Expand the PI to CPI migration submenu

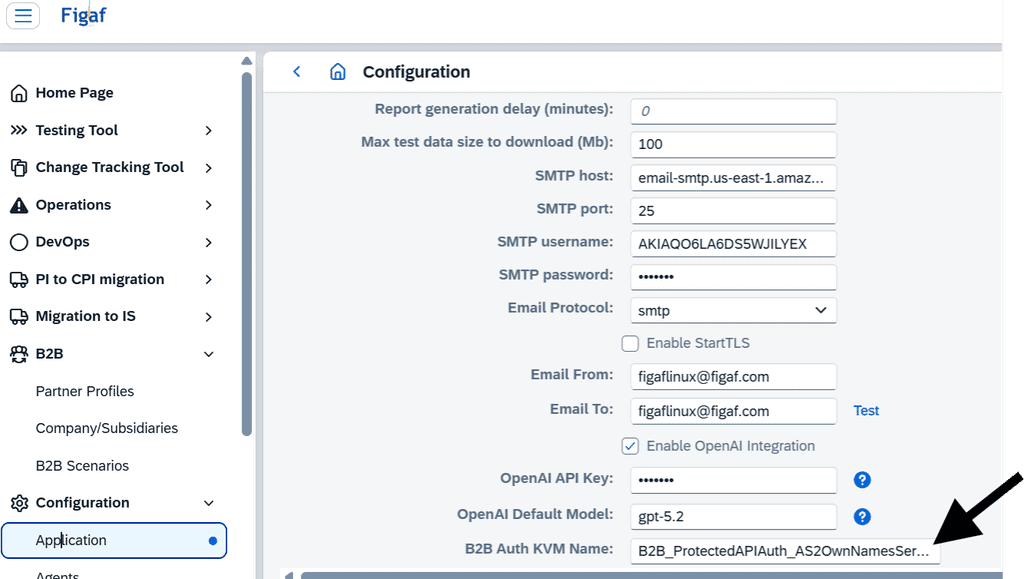[208, 279]
